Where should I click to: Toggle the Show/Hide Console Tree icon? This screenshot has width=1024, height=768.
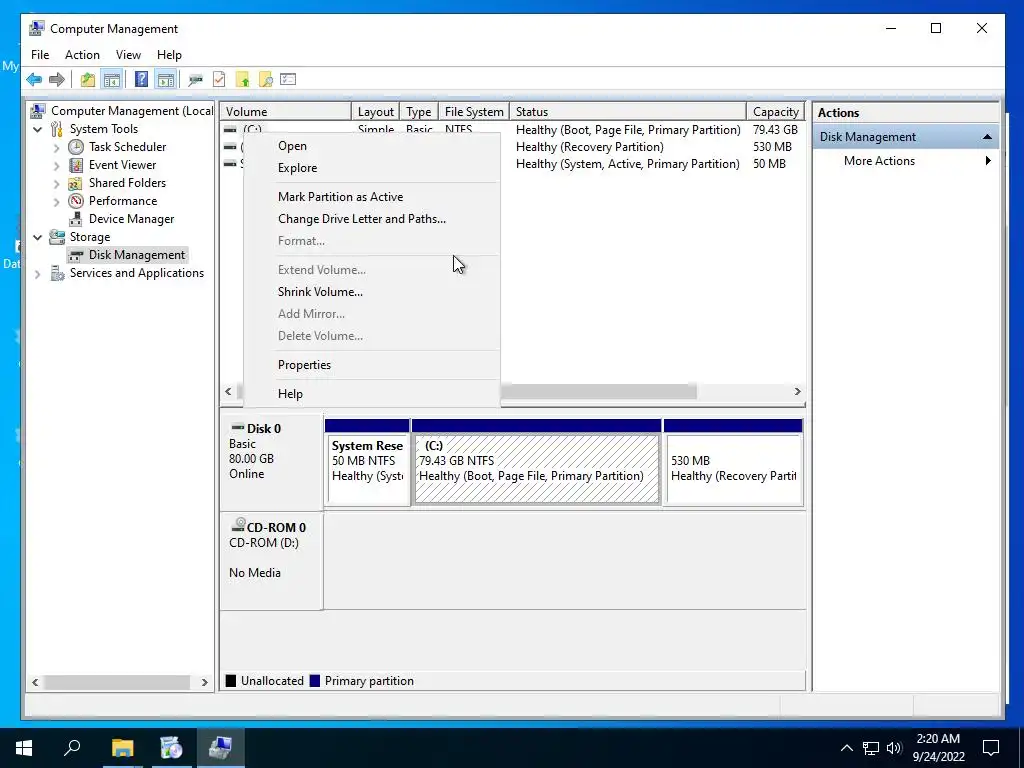[112, 80]
